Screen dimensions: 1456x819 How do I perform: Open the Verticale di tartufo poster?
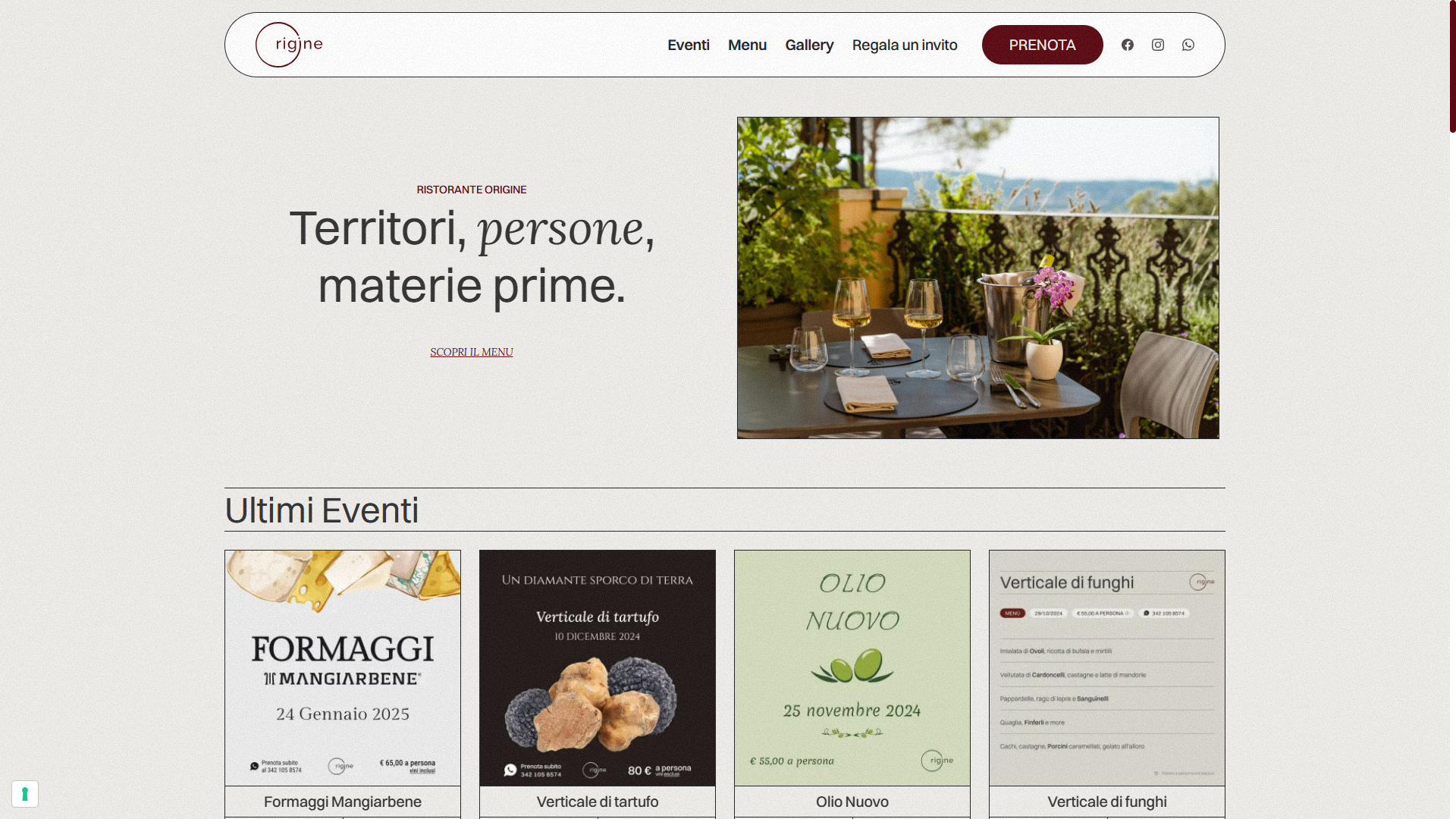598,668
